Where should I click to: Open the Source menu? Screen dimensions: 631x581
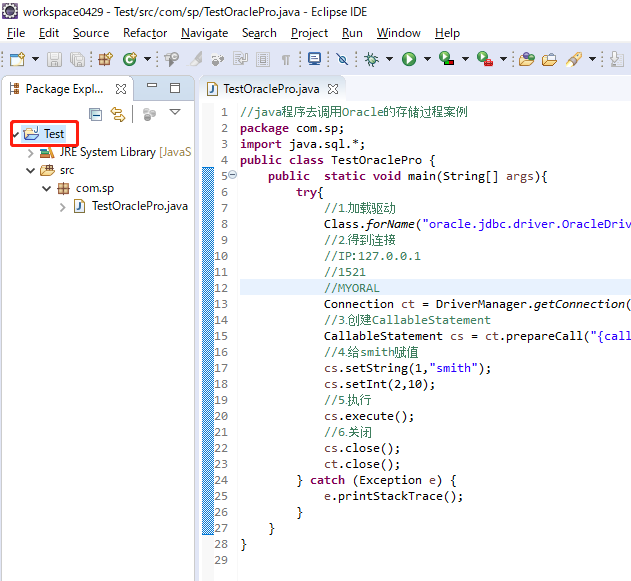pyautogui.click(x=91, y=33)
